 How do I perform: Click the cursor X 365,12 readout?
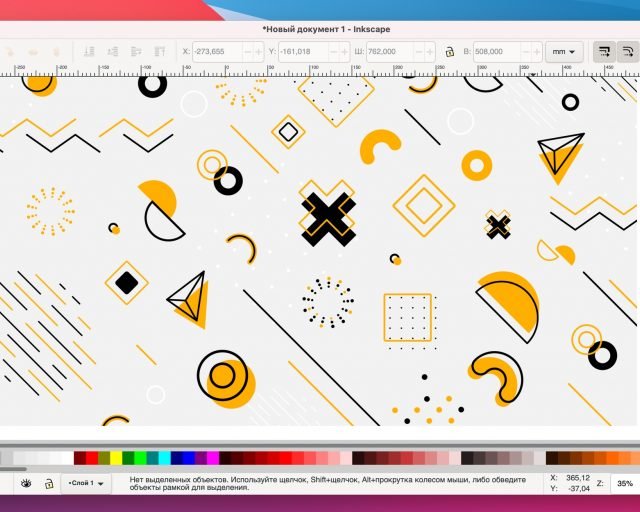(x=570, y=478)
